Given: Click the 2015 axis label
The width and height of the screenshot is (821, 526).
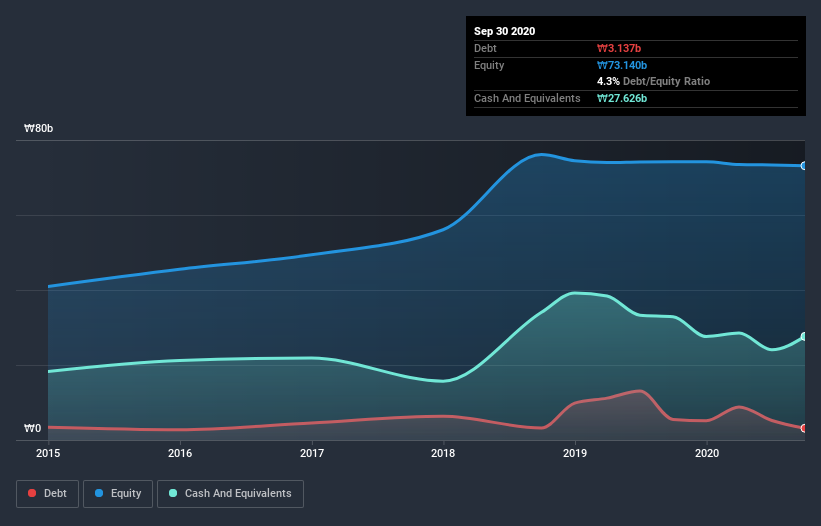Looking at the screenshot, I should coord(48,453).
